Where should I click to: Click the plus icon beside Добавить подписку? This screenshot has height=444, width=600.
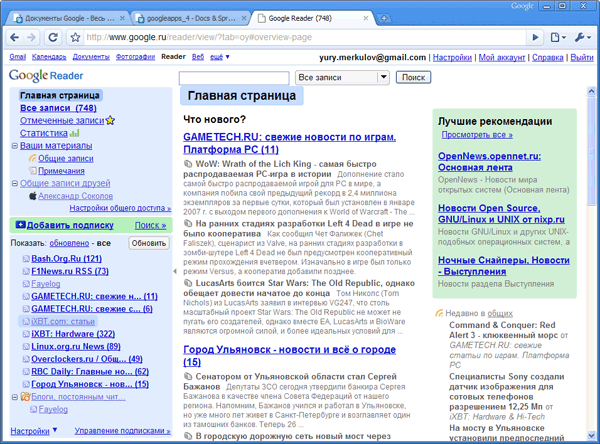pyautogui.click(x=20, y=225)
